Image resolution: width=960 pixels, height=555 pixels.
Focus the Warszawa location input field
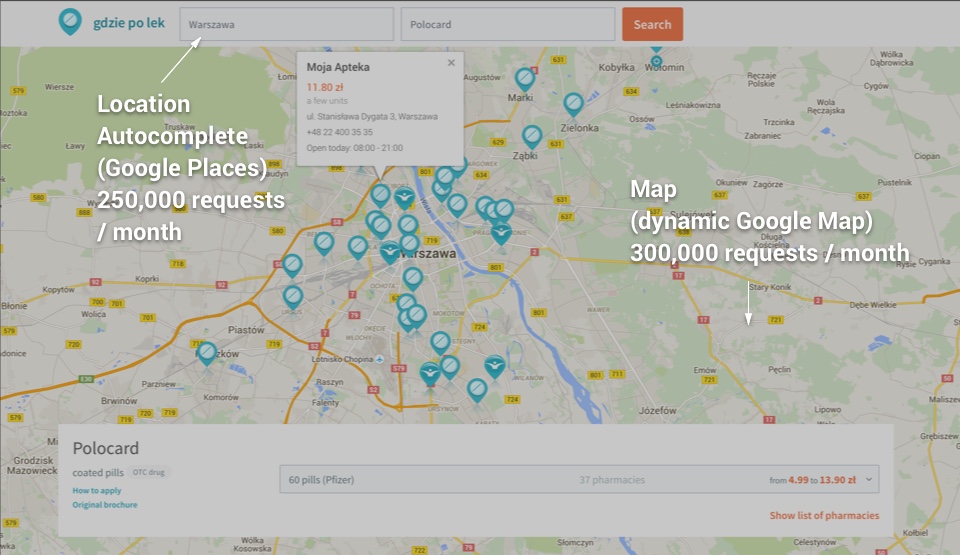[287, 25]
